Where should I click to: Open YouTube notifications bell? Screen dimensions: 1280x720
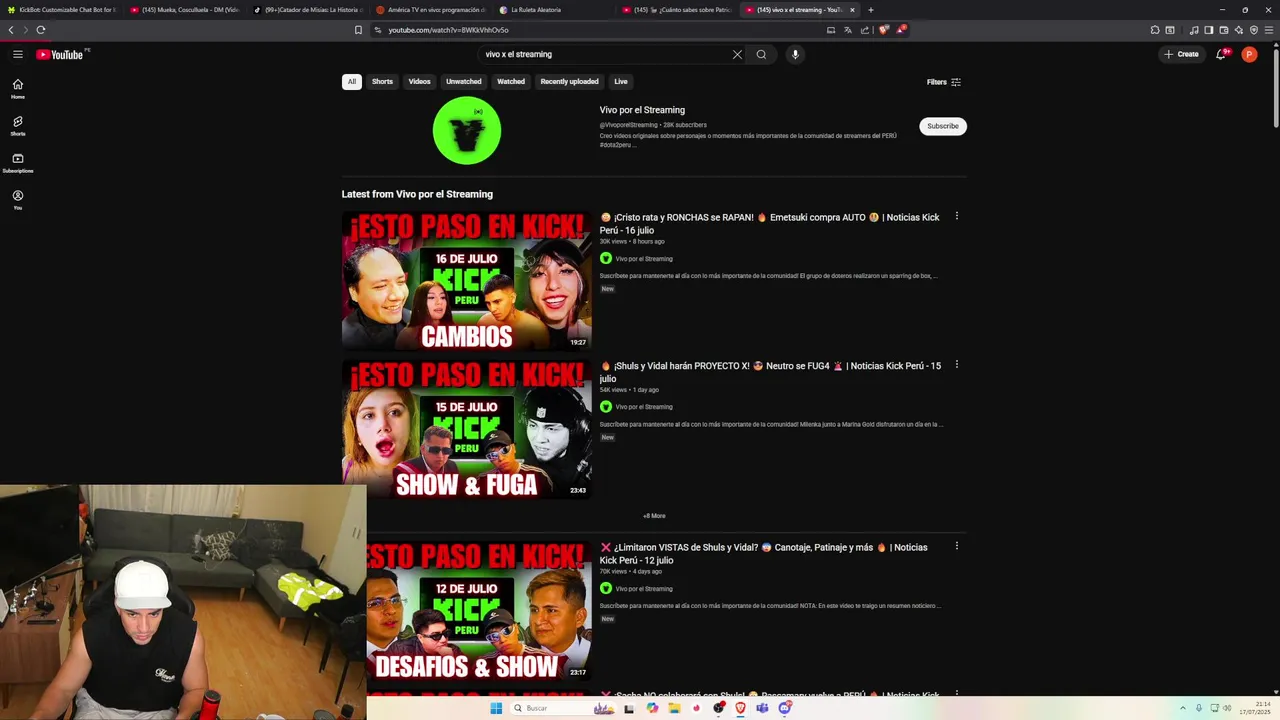[x=1220, y=54]
